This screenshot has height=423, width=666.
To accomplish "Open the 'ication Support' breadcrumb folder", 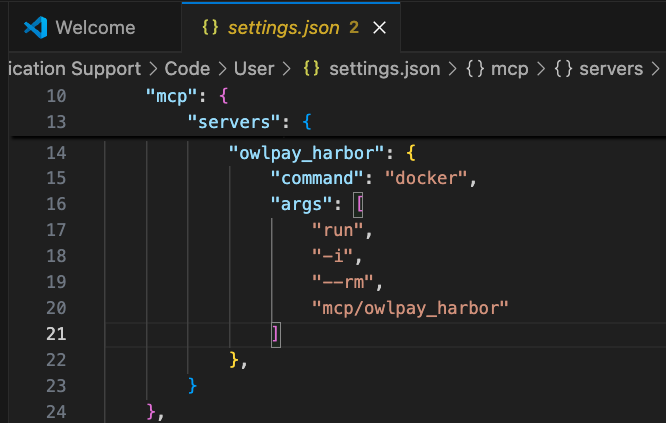I will (75, 69).
